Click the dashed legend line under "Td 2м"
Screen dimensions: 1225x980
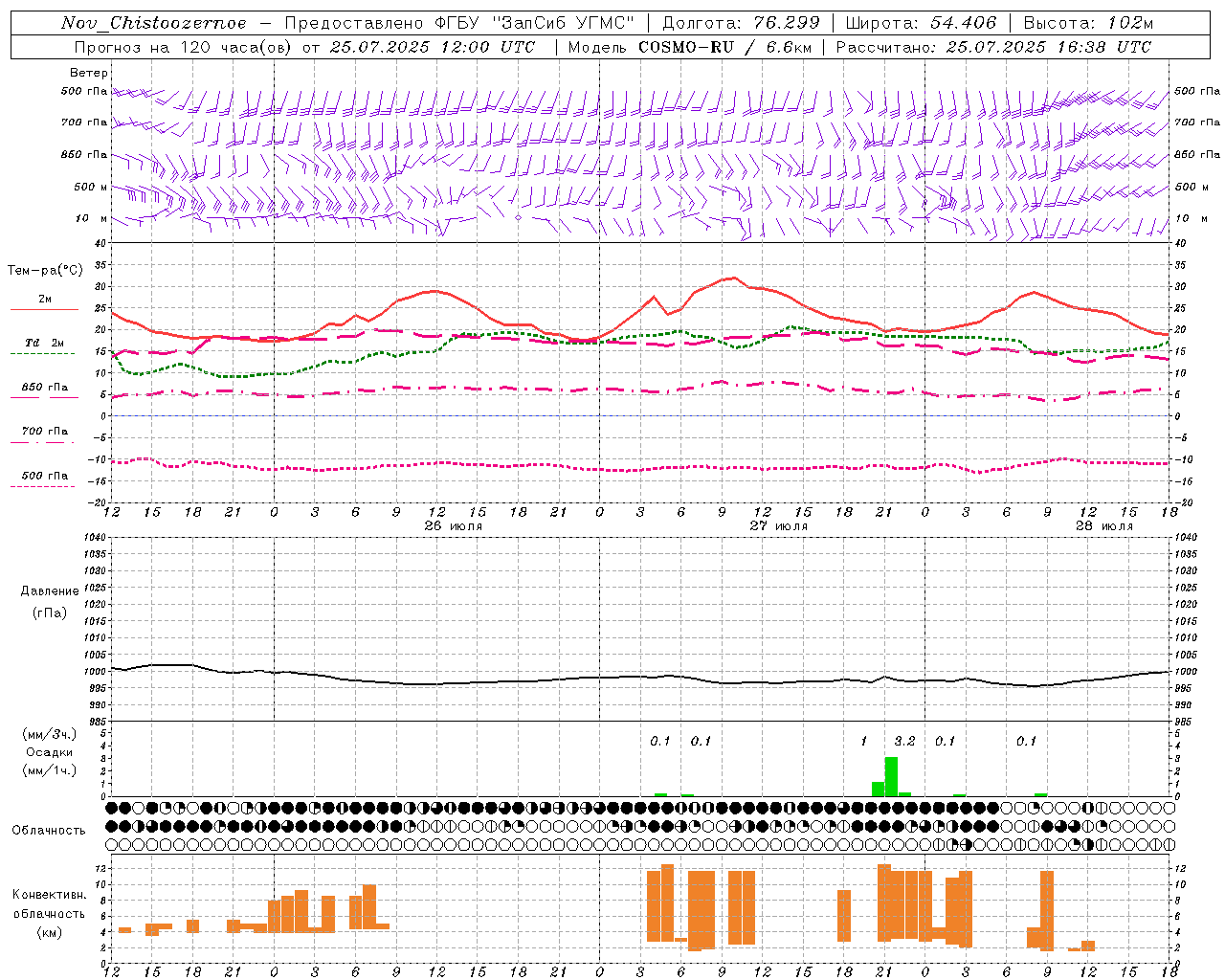coord(42,354)
